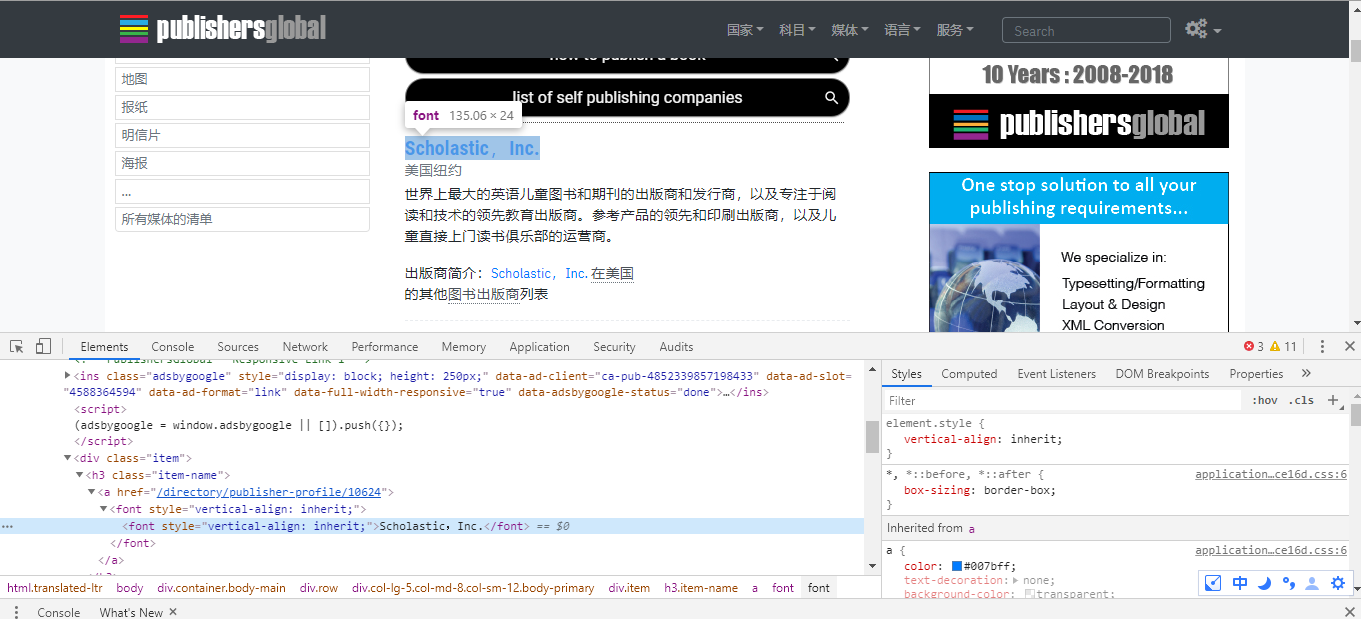
Task: Click the #007bff color swatch
Action: tap(957, 566)
